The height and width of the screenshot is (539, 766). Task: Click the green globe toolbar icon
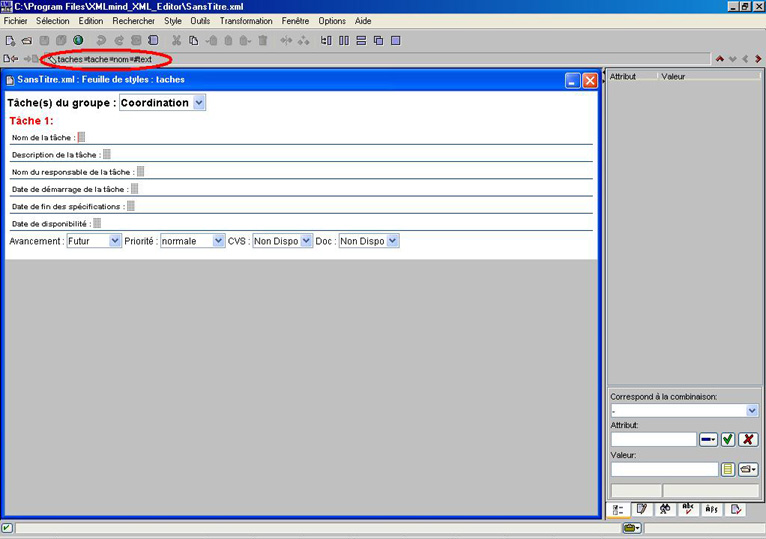[x=78, y=41]
